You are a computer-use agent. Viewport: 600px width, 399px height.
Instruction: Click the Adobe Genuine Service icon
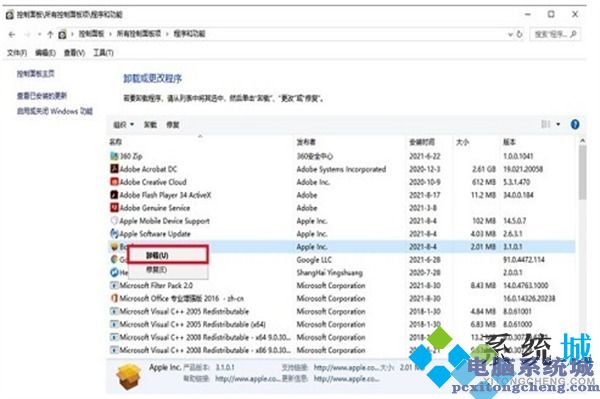114,208
